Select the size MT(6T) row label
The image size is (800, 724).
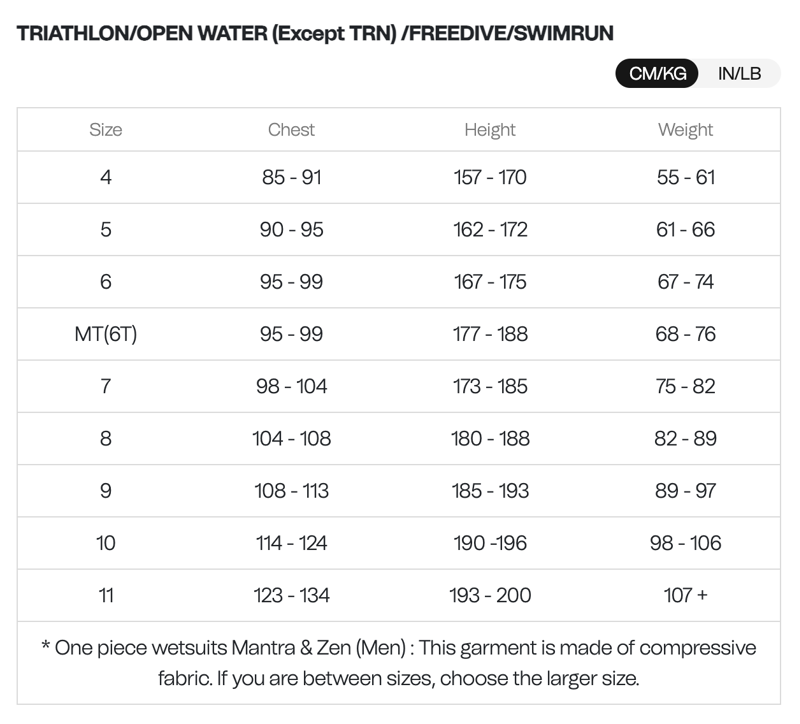(106, 334)
